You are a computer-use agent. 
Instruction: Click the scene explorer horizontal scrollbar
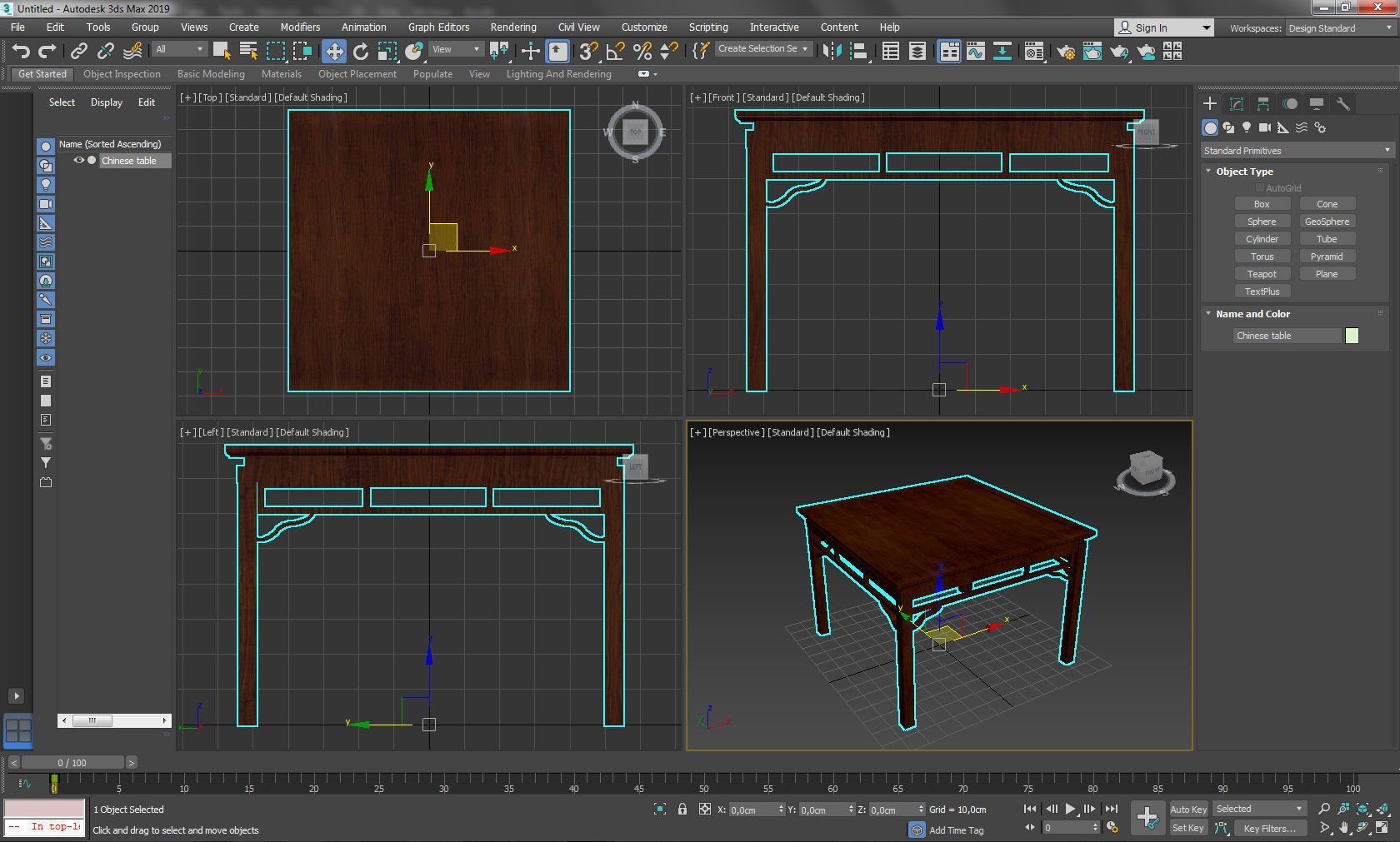tap(114, 720)
